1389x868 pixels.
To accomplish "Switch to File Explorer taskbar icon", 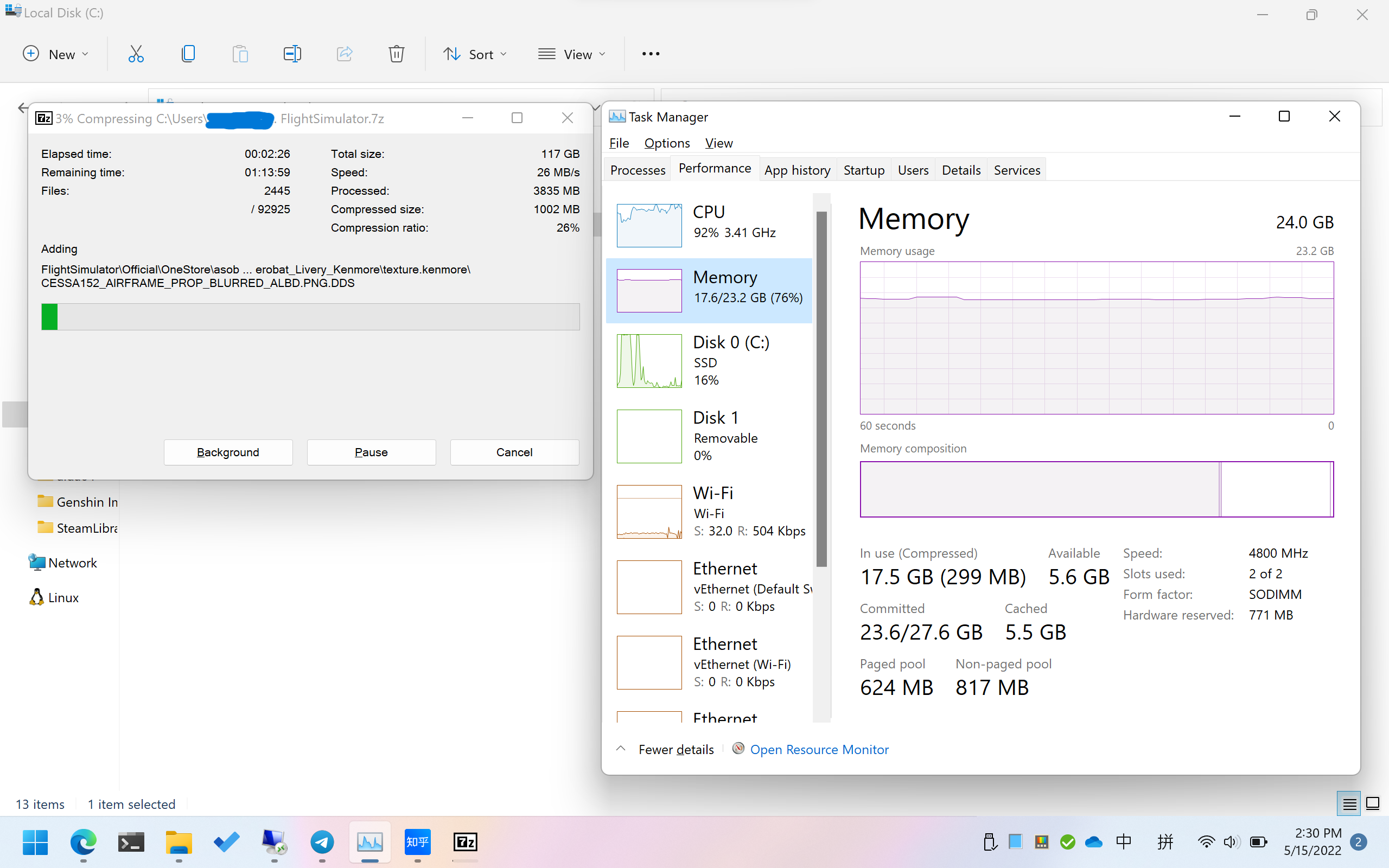I will coord(179,842).
